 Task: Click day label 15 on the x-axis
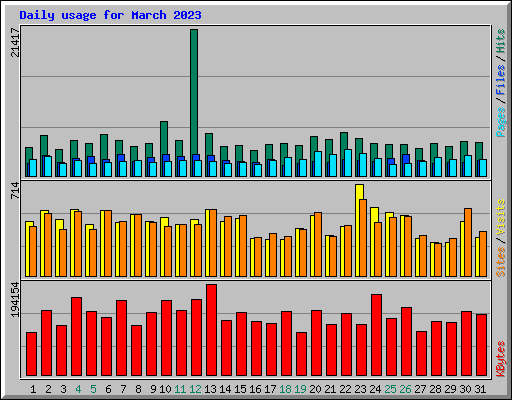[240, 389]
